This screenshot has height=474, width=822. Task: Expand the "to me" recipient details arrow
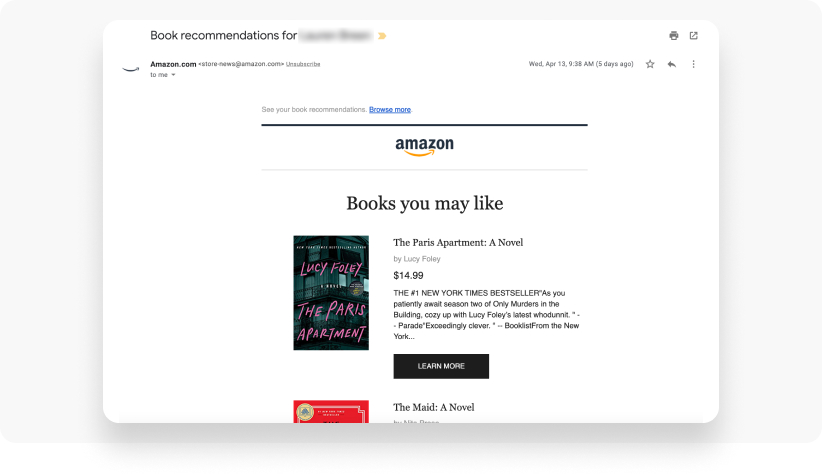point(174,75)
